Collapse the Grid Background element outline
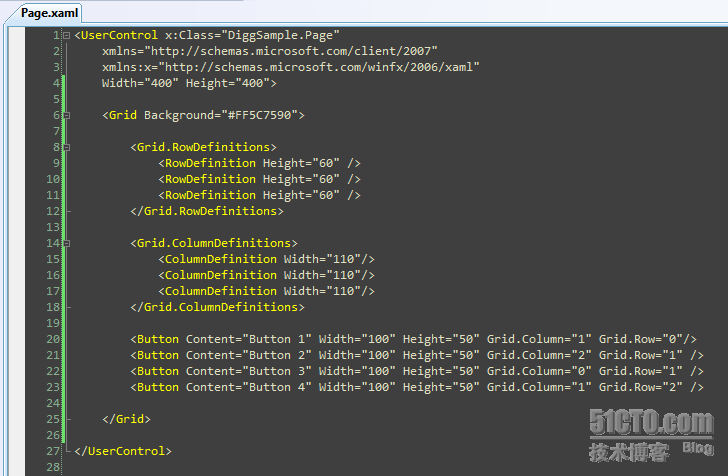728x476 pixels. (66, 115)
